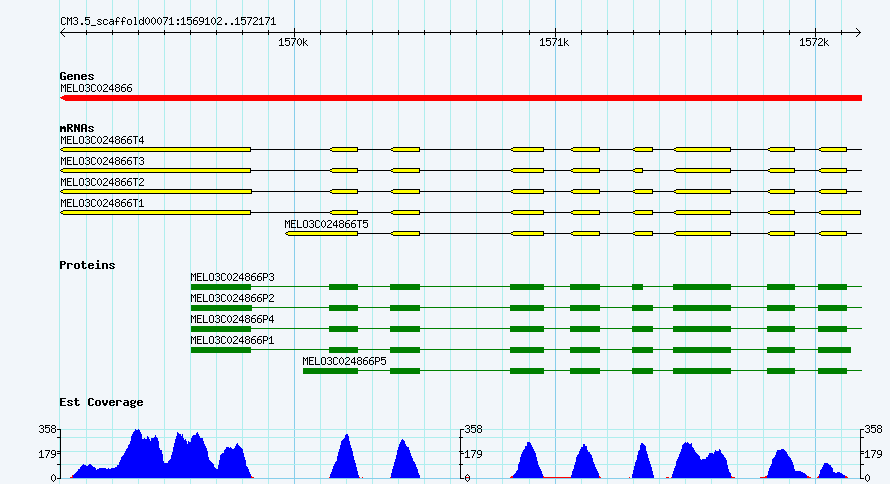
Task: Open the MEL03C024866T2 transcript label
Action: pyautogui.click(x=102, y=182)
